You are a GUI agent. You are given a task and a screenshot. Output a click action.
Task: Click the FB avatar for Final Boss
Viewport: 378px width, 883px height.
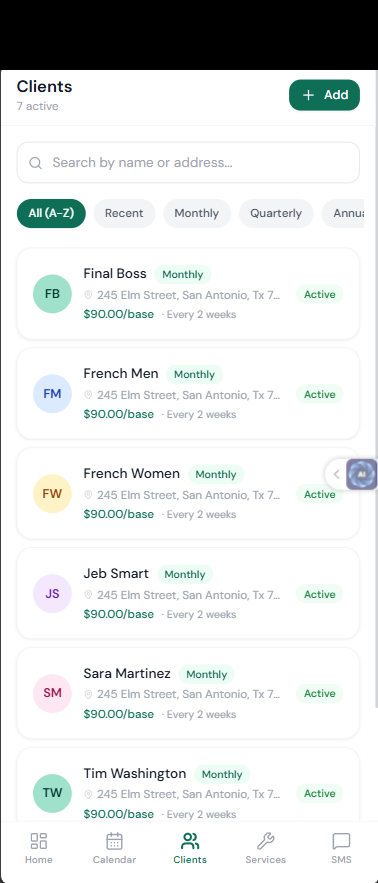[52, 293]
